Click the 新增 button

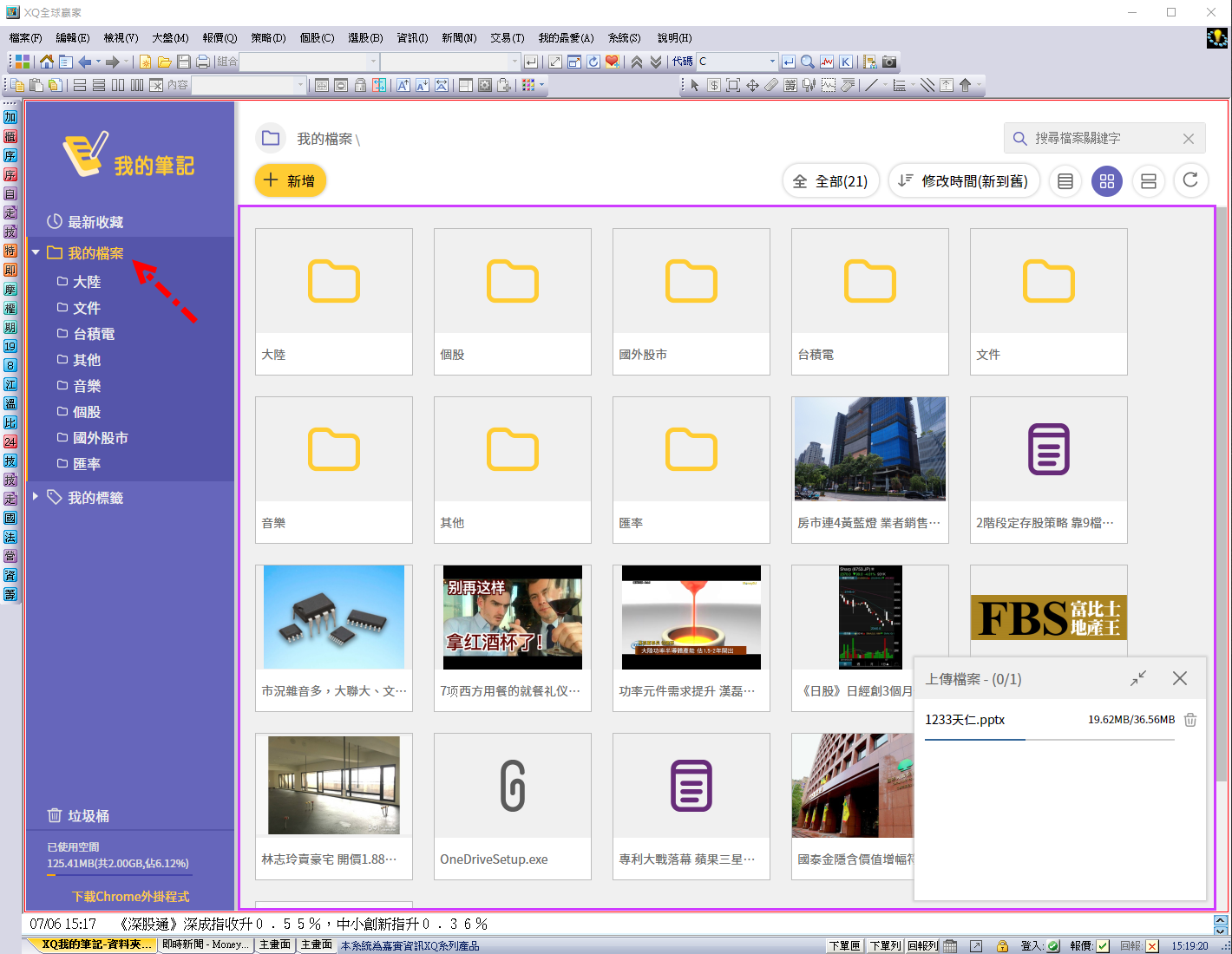click(x=290, y=180)
